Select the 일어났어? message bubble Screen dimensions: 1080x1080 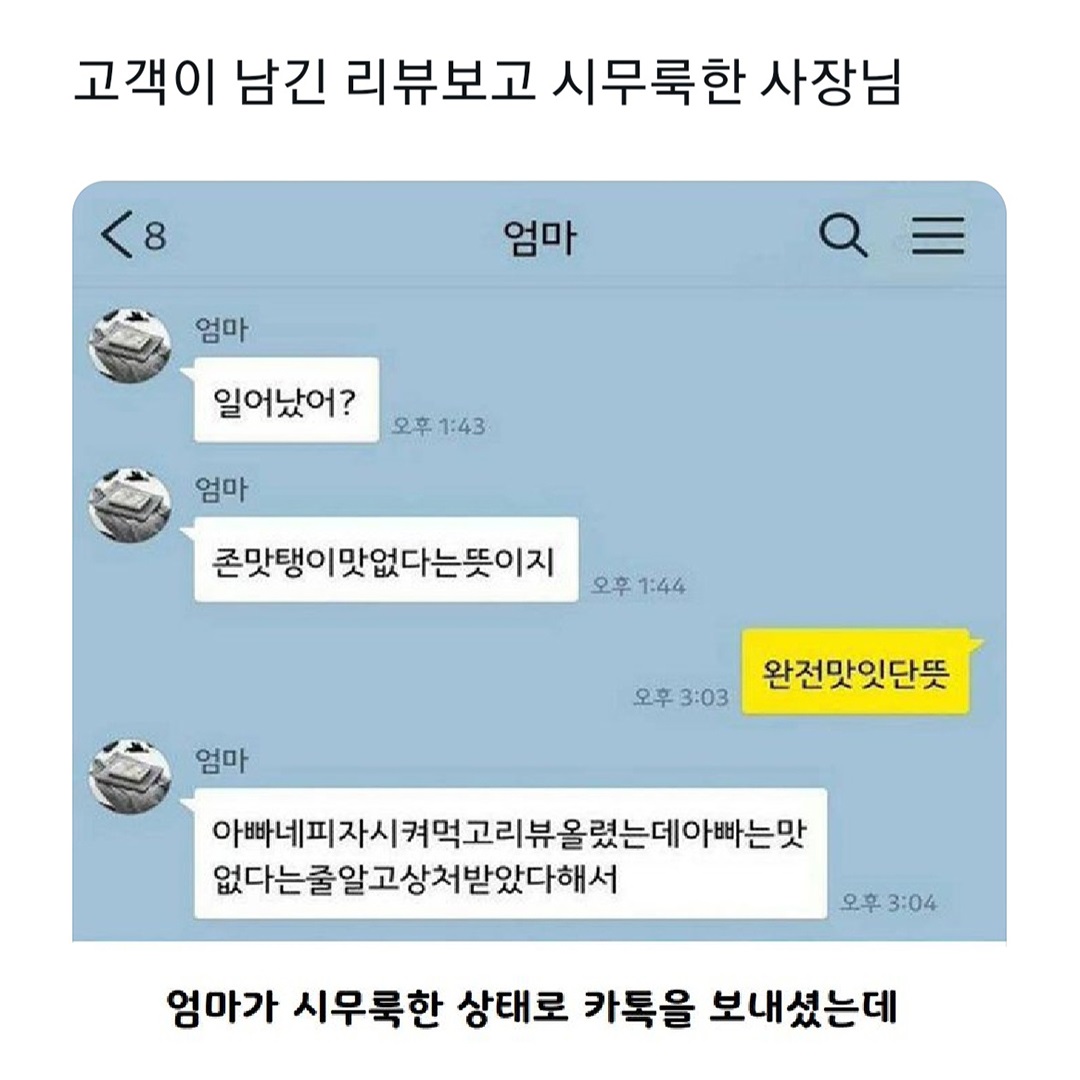click(287, 399)
